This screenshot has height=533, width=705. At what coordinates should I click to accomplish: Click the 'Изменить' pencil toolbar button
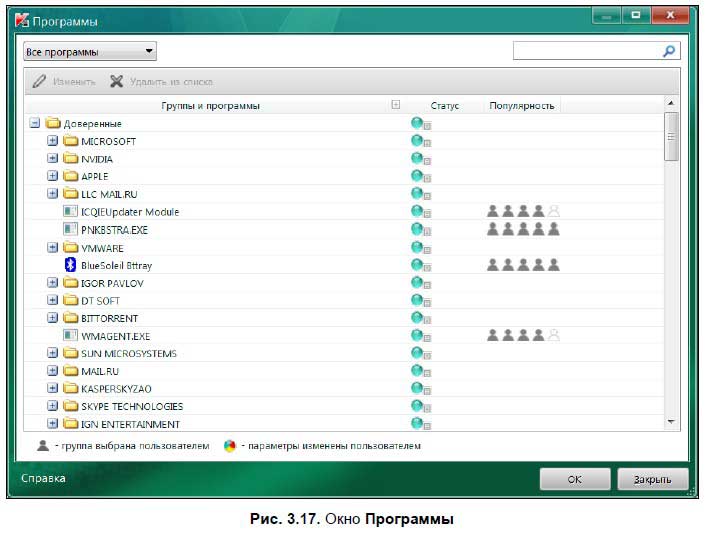coord(64,81)
